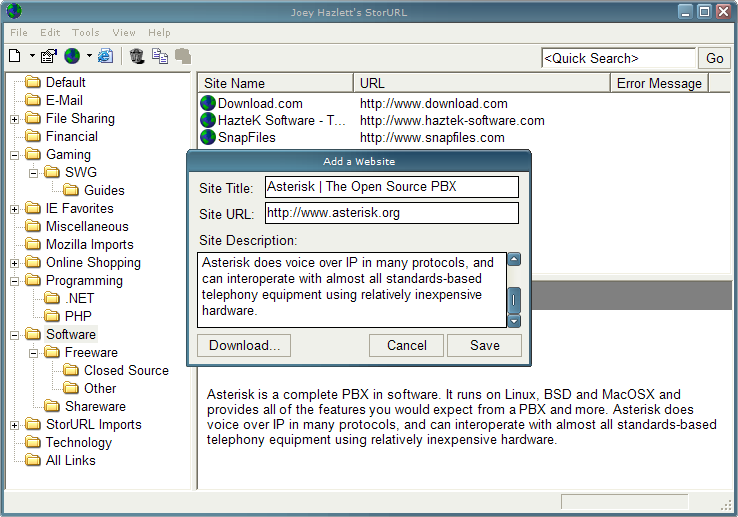The height and width of the screenshot is (517, 738).
Task: Click the Properties icon in the toolbar
Action: pos(48,57)
